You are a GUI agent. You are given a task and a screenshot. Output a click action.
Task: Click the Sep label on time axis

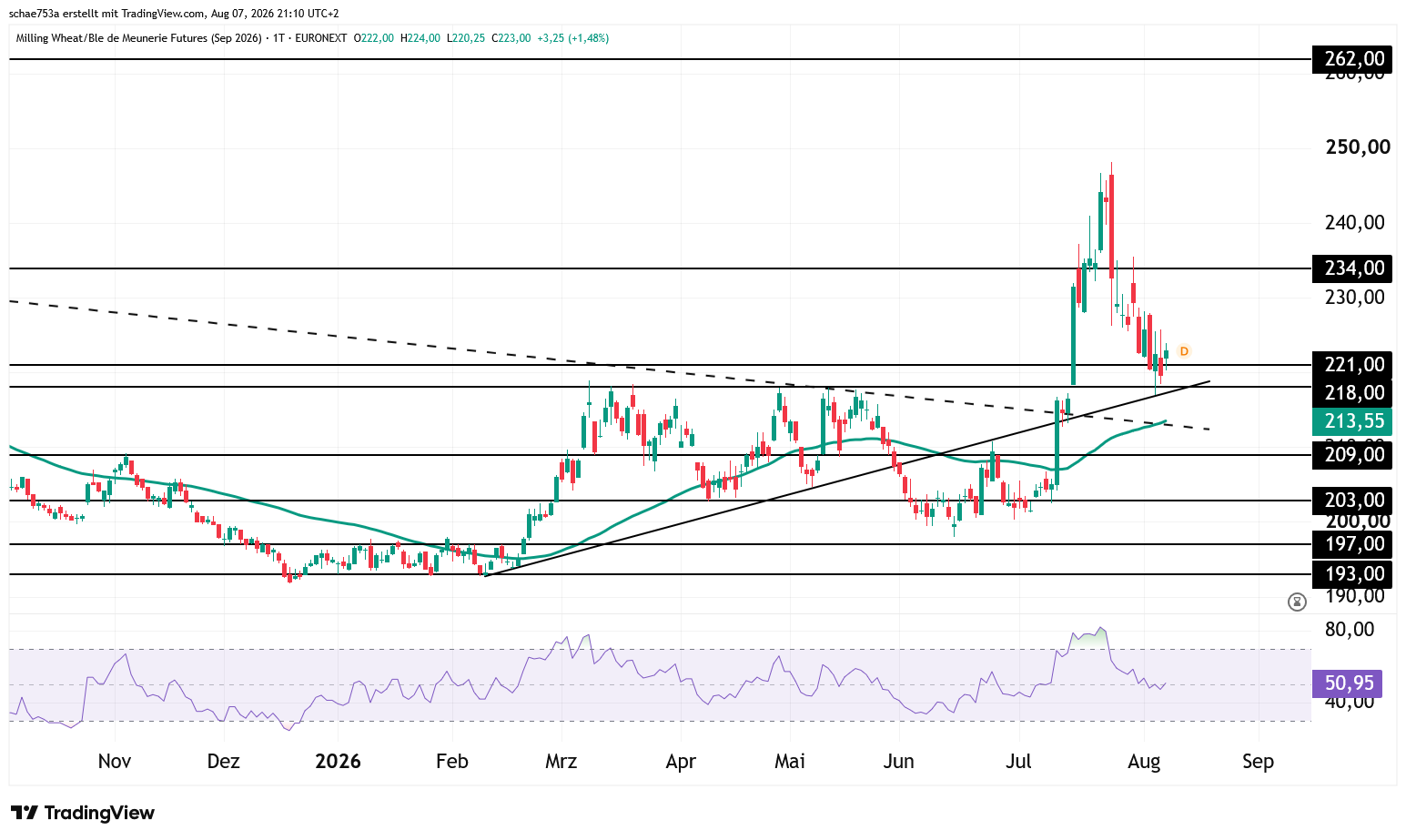click(1258, 762)
